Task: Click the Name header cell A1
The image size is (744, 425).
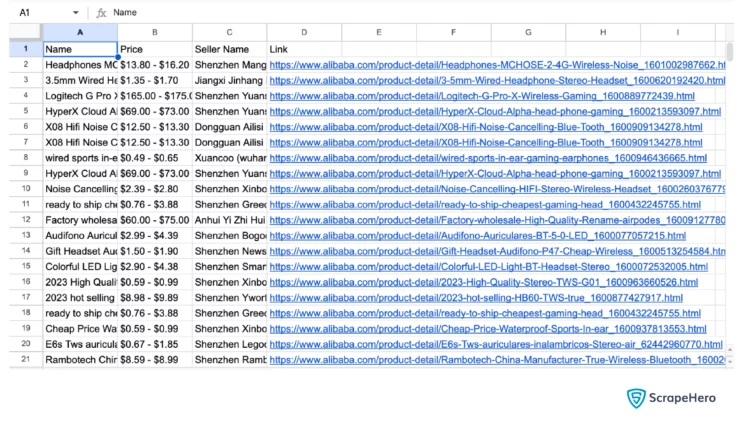Action: pos(80,49)
